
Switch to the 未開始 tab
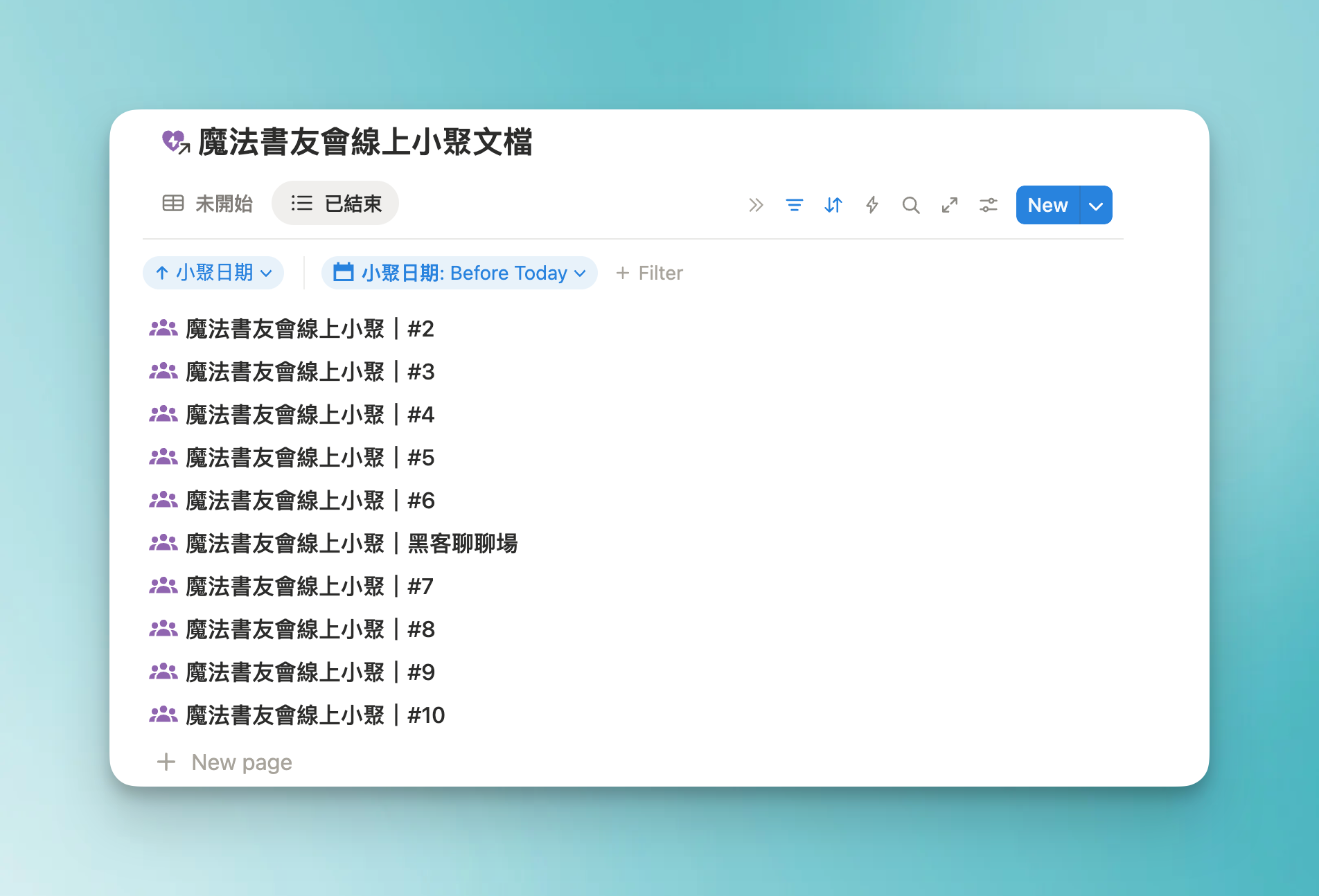[208, 204]
